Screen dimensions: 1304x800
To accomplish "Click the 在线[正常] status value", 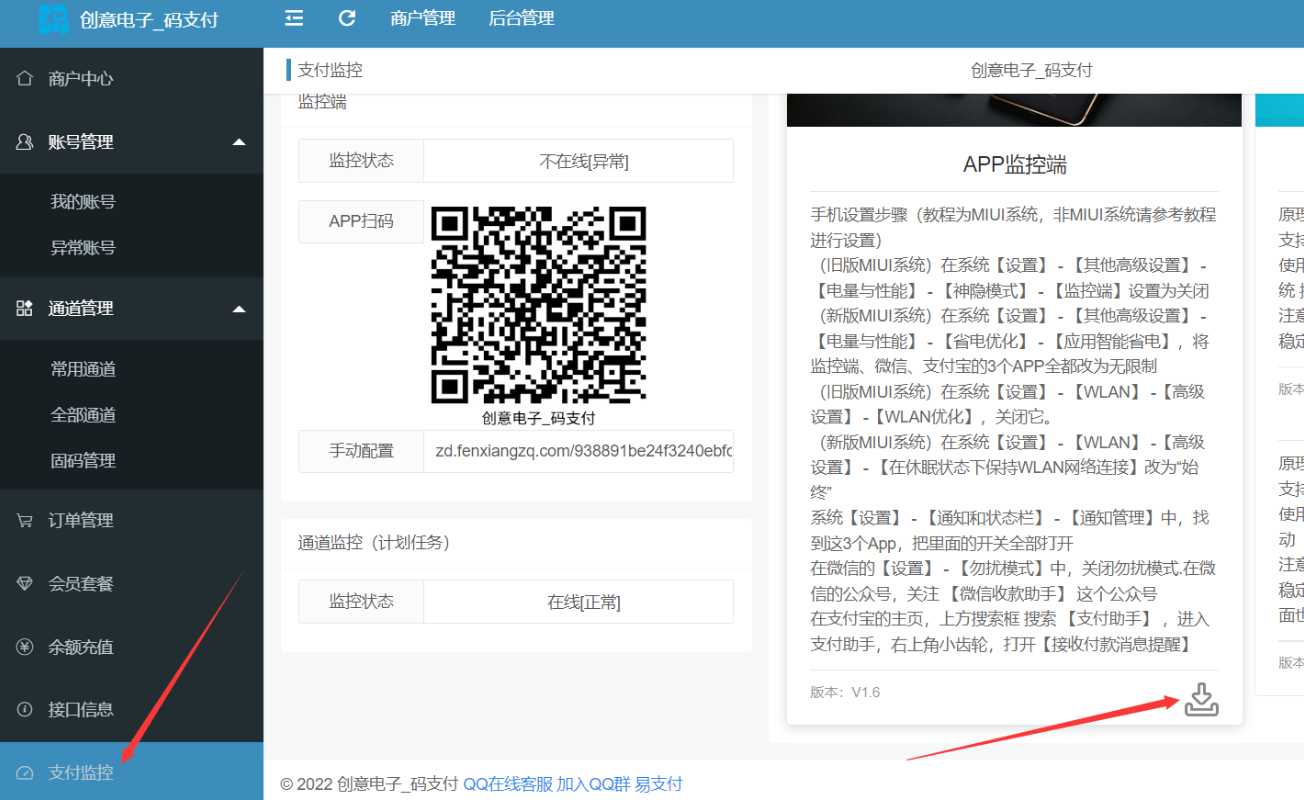I will click(584, 602).
